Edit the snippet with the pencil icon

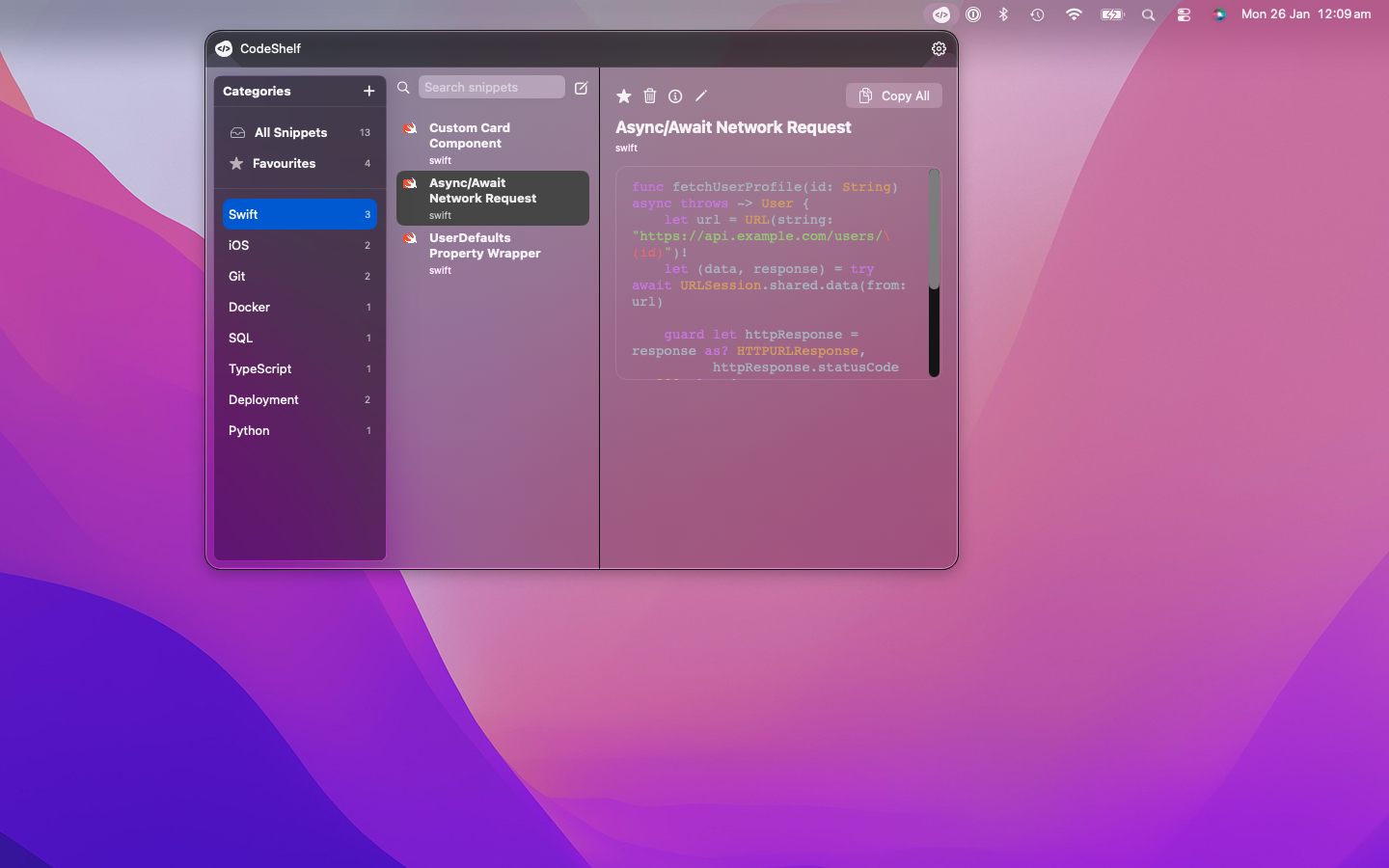pos(700,95)
